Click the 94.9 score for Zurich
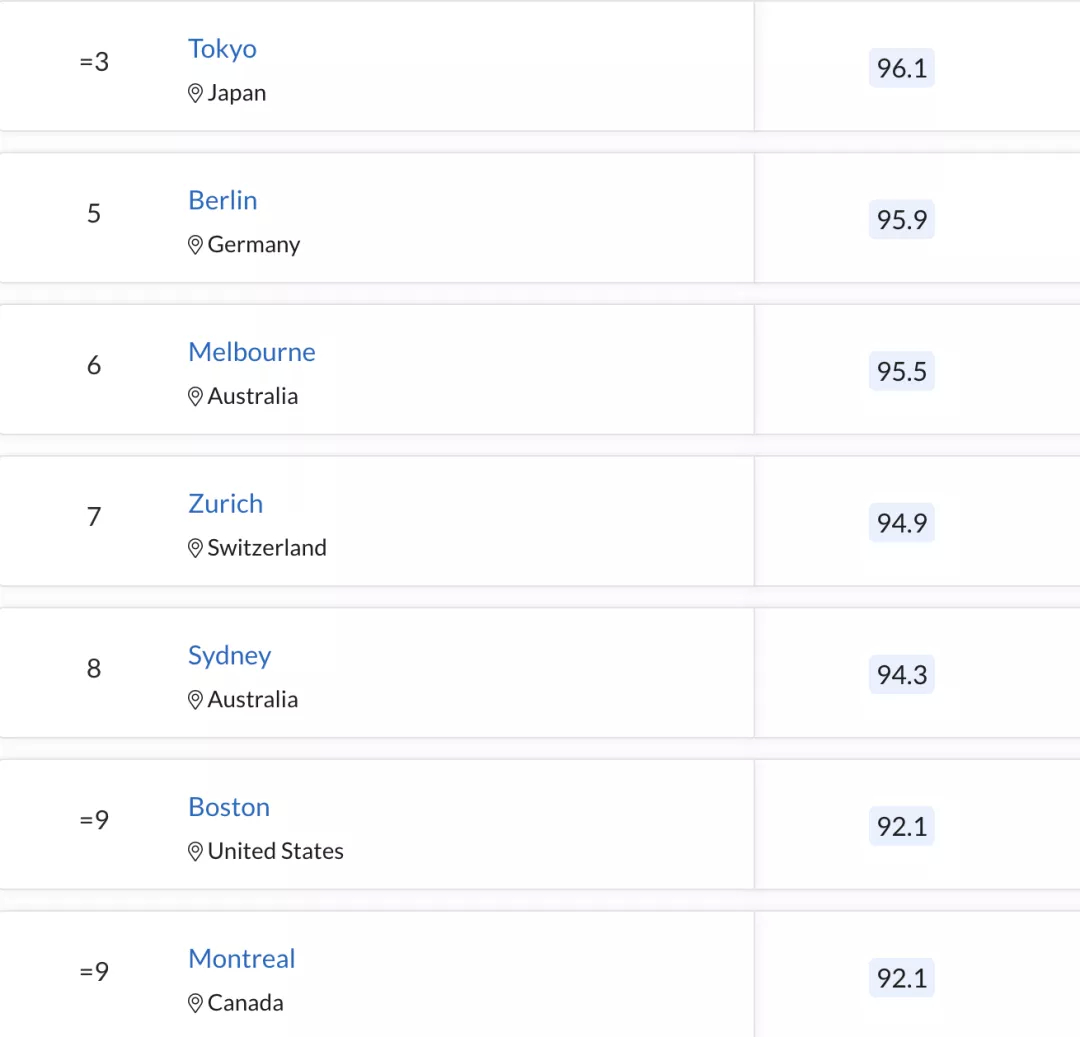The width and height of the screenshot is (1080, 1037). click(x=902, y=523)
